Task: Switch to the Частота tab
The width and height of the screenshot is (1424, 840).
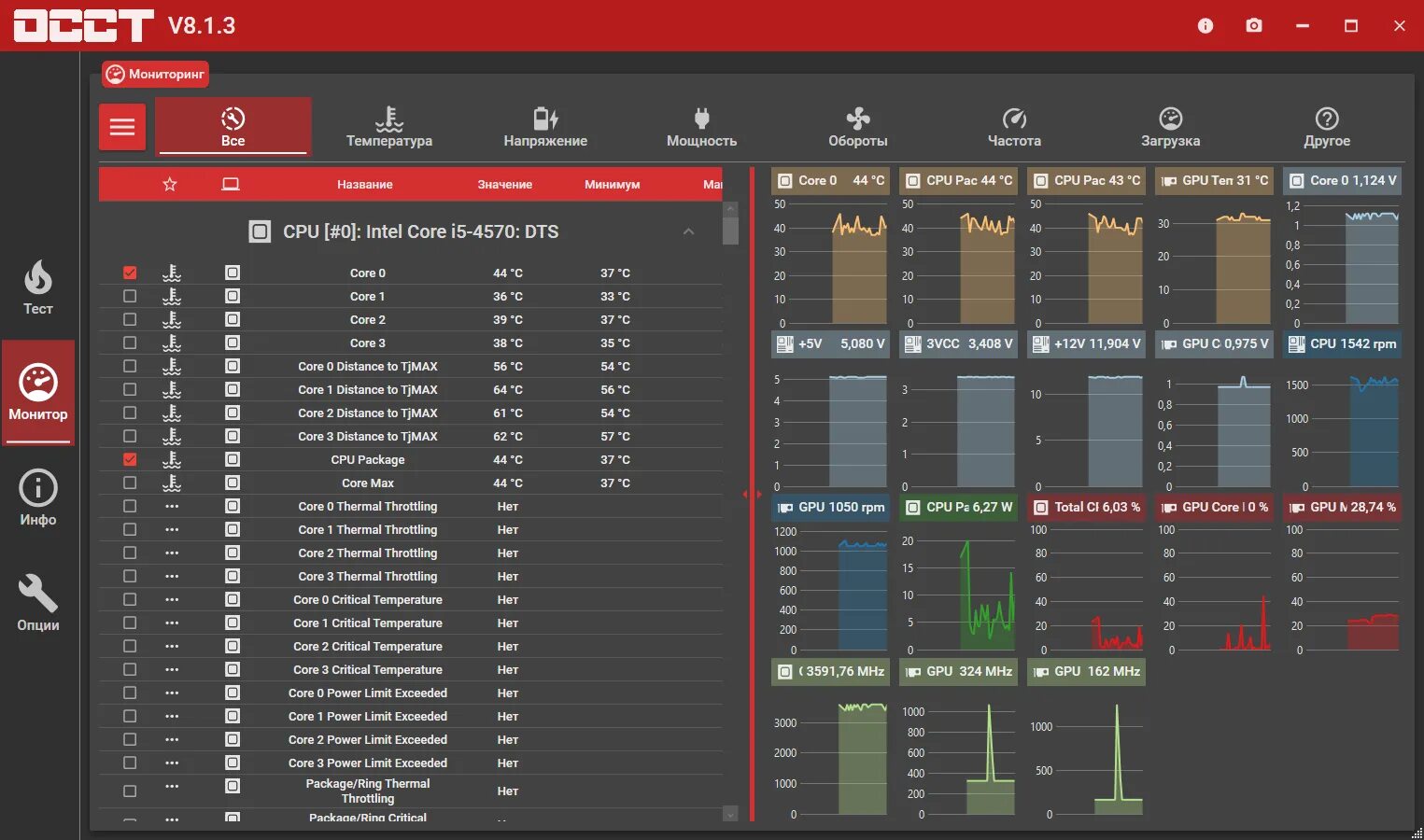Action: pyautogui.click(x=1014, y=127)
